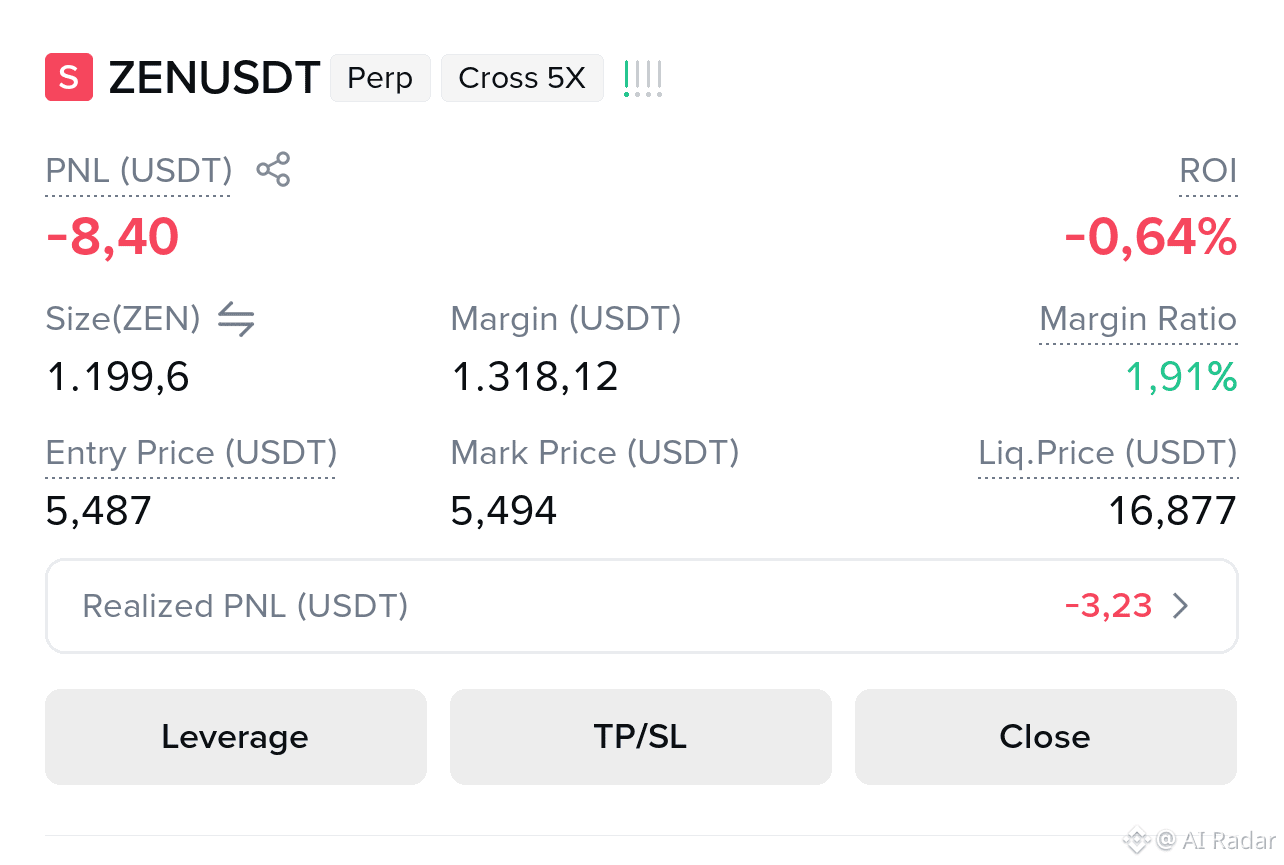Open the TP/SL settings button
The height and width of the screenshot is (865, 1284).
pos(641,737)
